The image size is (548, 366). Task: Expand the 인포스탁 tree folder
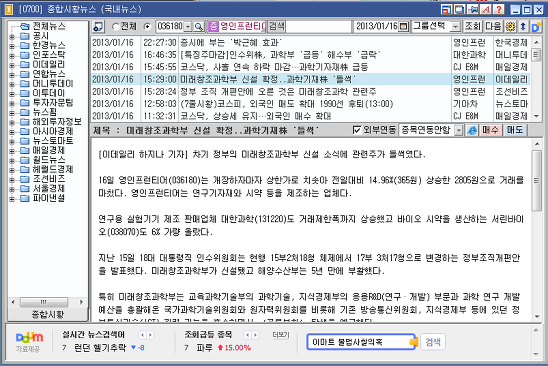click(12, 55)
